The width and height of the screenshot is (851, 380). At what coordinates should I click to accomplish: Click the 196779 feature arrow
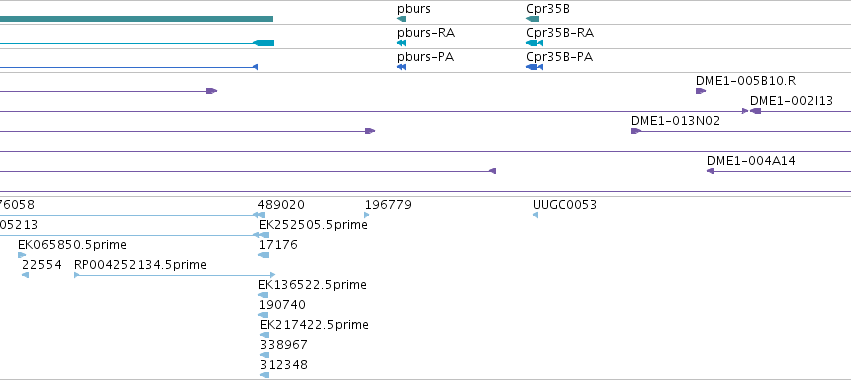pyautogui.click(x=367, y=215)
